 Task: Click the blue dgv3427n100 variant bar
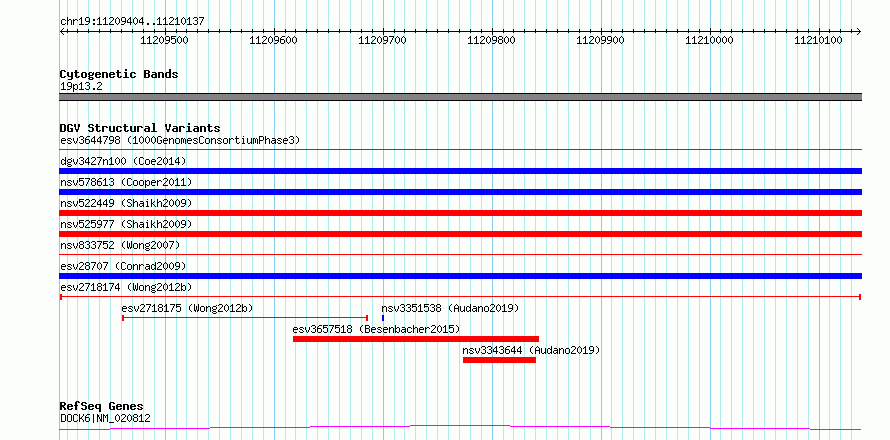pyautogui.click(x=461, y=171)
